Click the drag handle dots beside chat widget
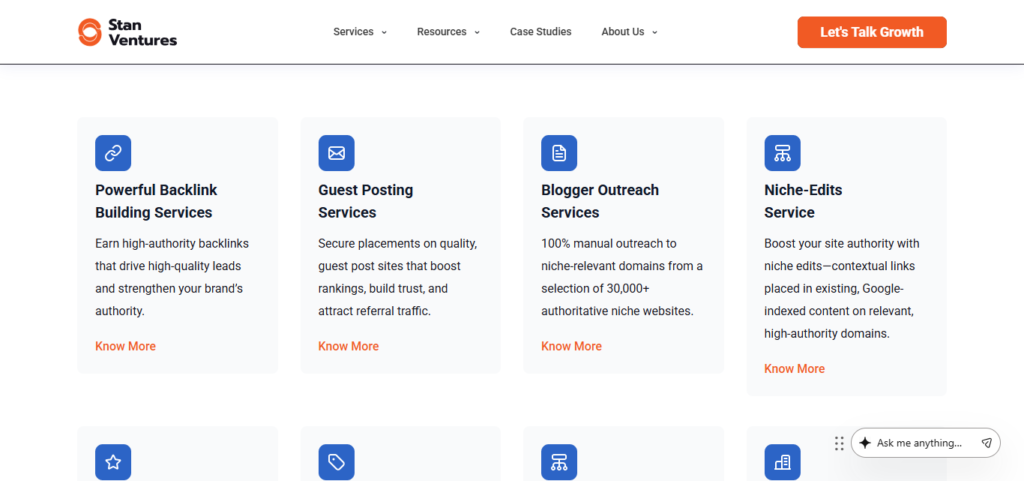1024x481 pixels. click(x=839, y=443)
